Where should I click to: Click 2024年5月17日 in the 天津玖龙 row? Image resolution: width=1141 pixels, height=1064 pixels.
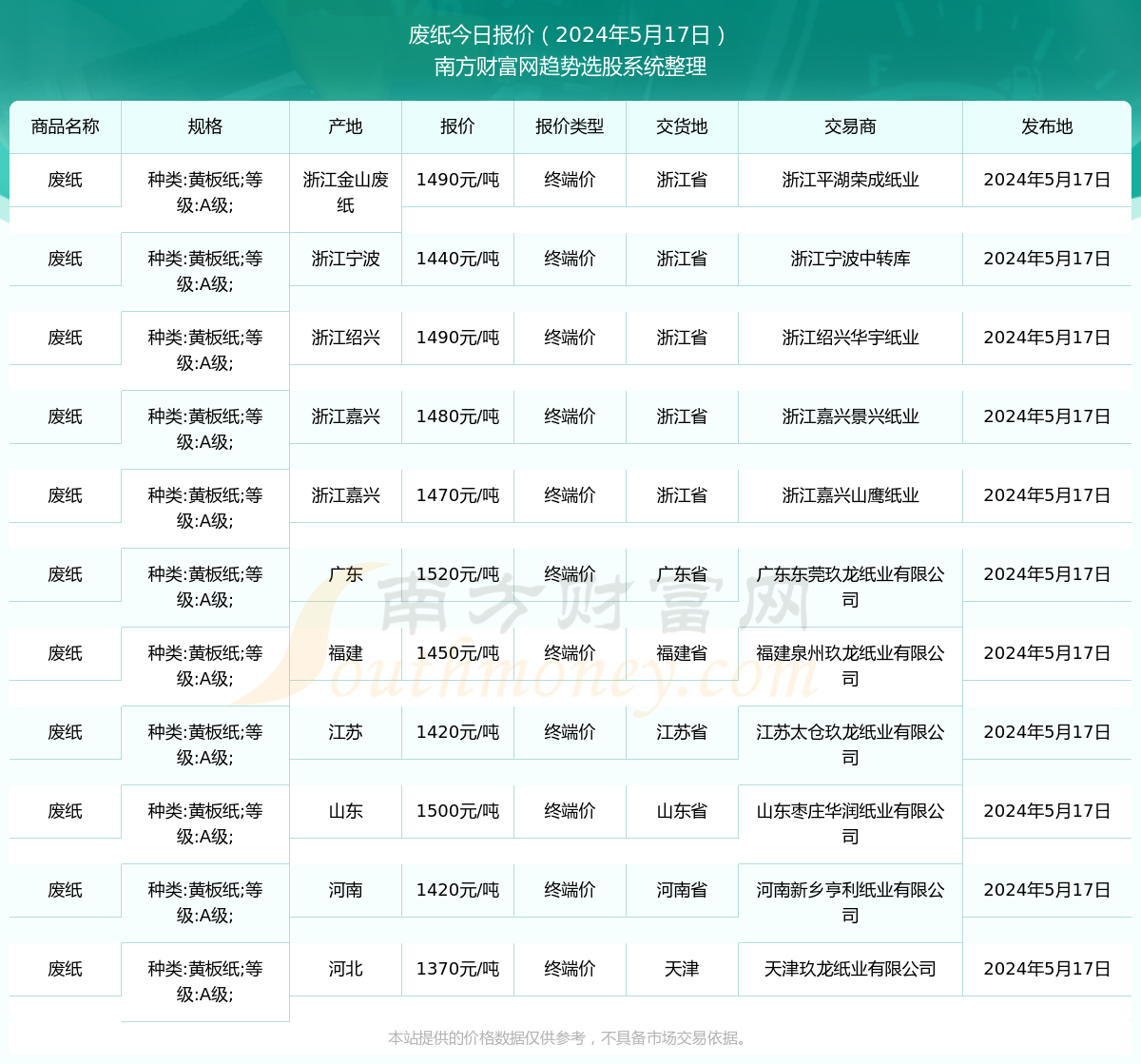click(x=1047, y=969)
